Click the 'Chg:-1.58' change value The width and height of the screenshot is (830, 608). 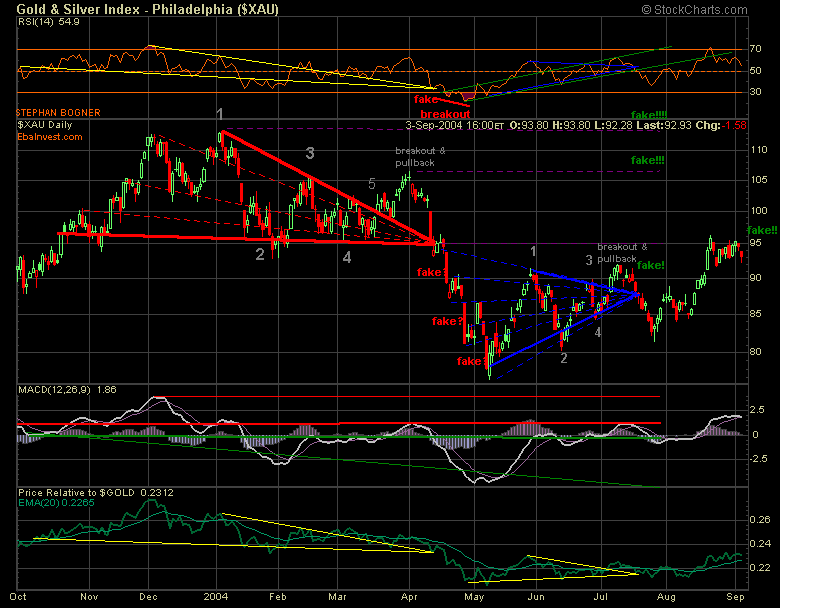click(x=720, y=125)
